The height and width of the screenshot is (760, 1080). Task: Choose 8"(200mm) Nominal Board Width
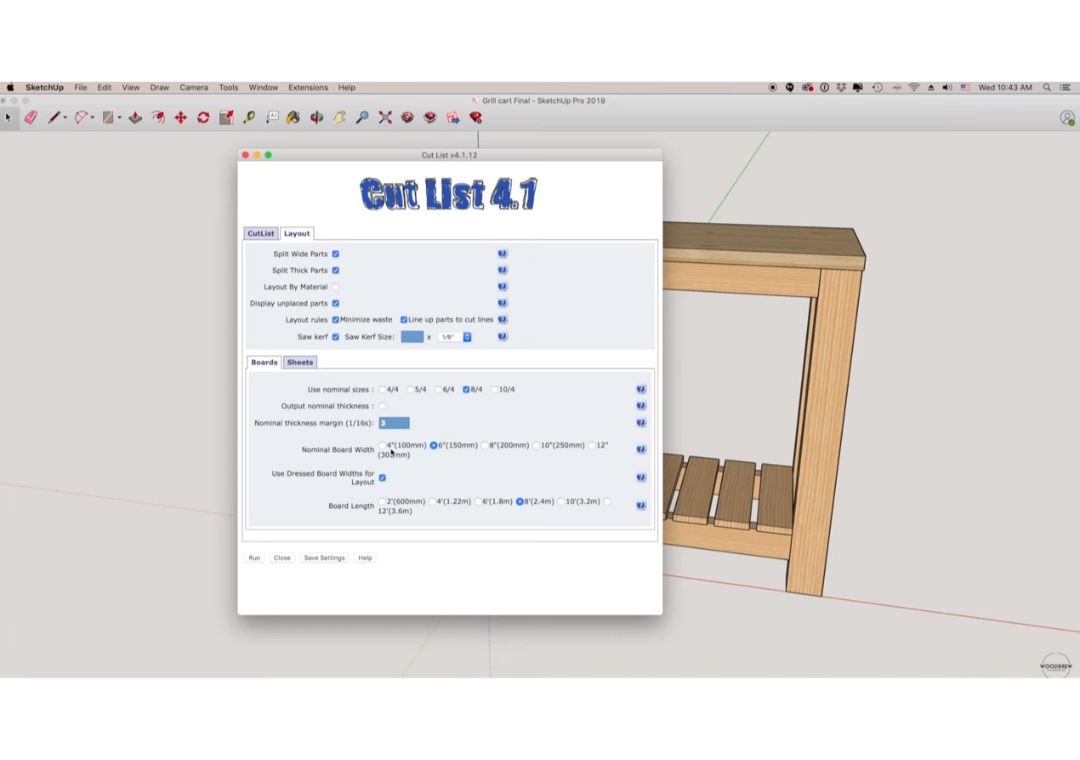point(486,445)
